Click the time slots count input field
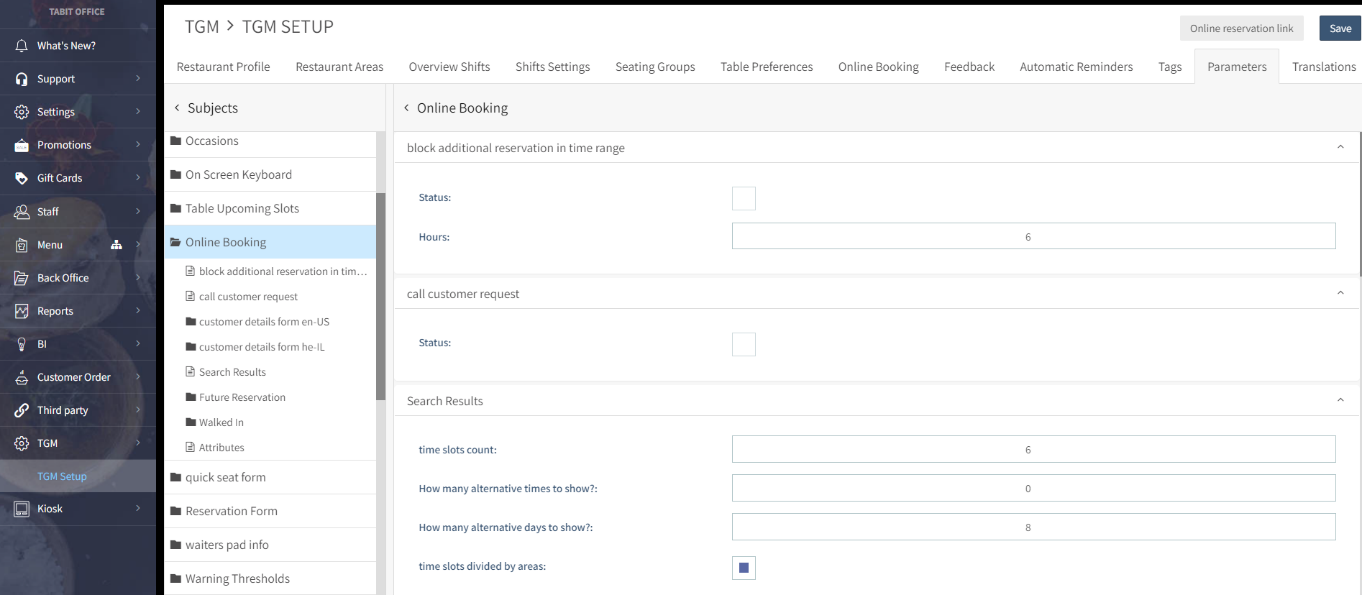This screenshot has width=1362, height=595. pyautogui.click(x=1033, y=449)
